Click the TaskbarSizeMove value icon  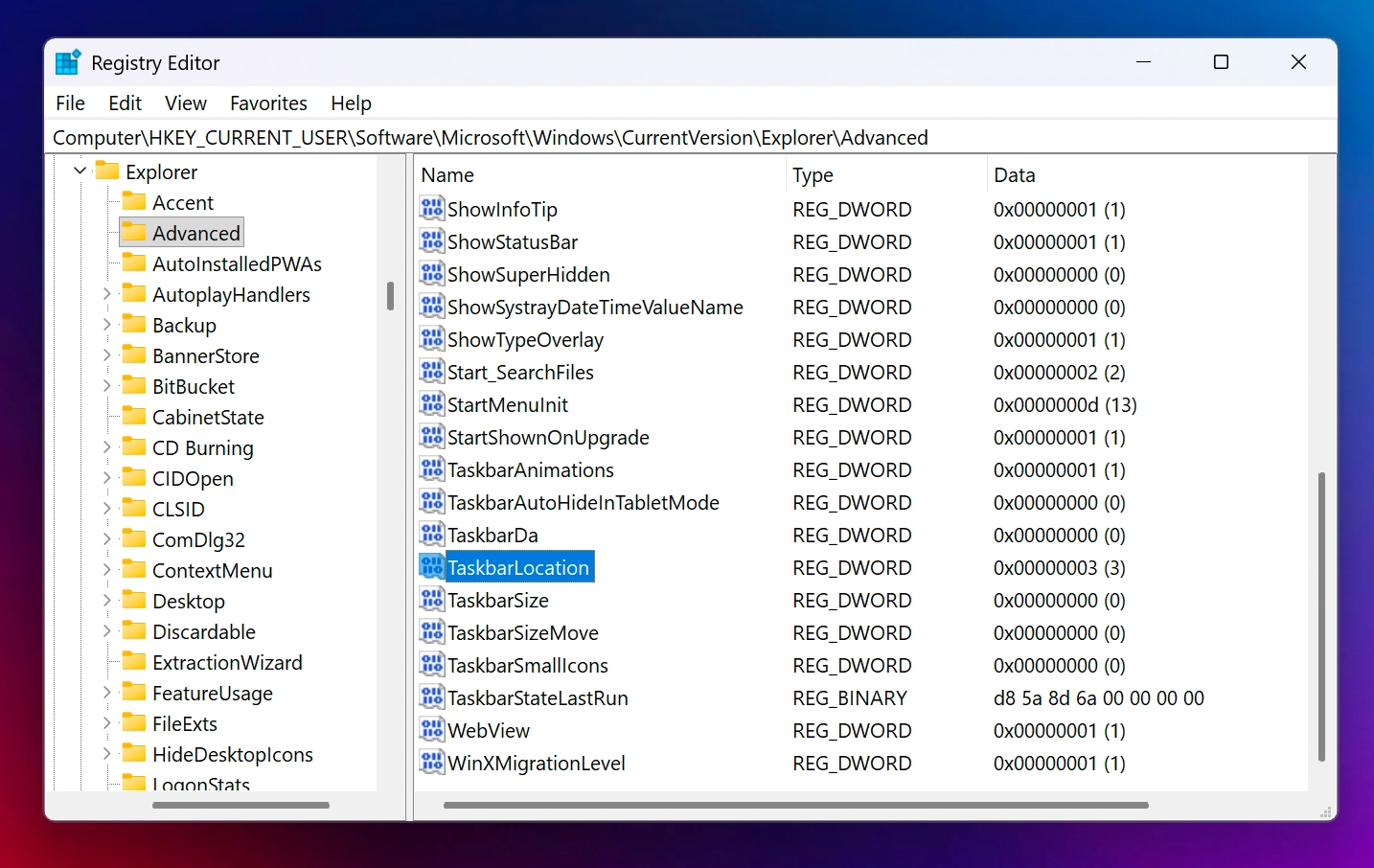[x=432, y=631]
